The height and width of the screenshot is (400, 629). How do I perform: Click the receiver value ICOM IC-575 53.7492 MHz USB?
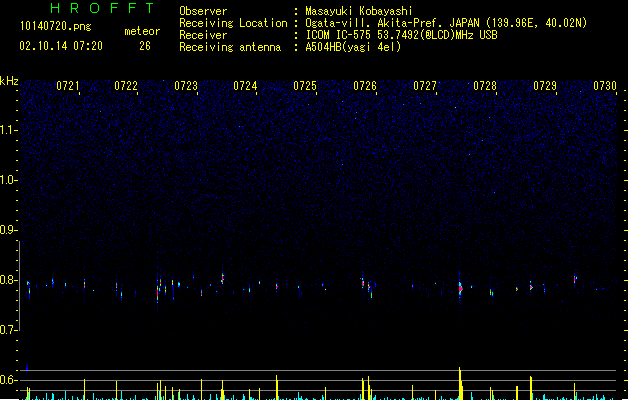[402, 35]
